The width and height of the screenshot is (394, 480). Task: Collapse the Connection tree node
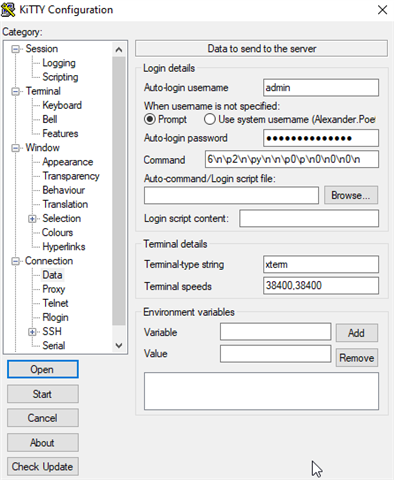[15, 261]
